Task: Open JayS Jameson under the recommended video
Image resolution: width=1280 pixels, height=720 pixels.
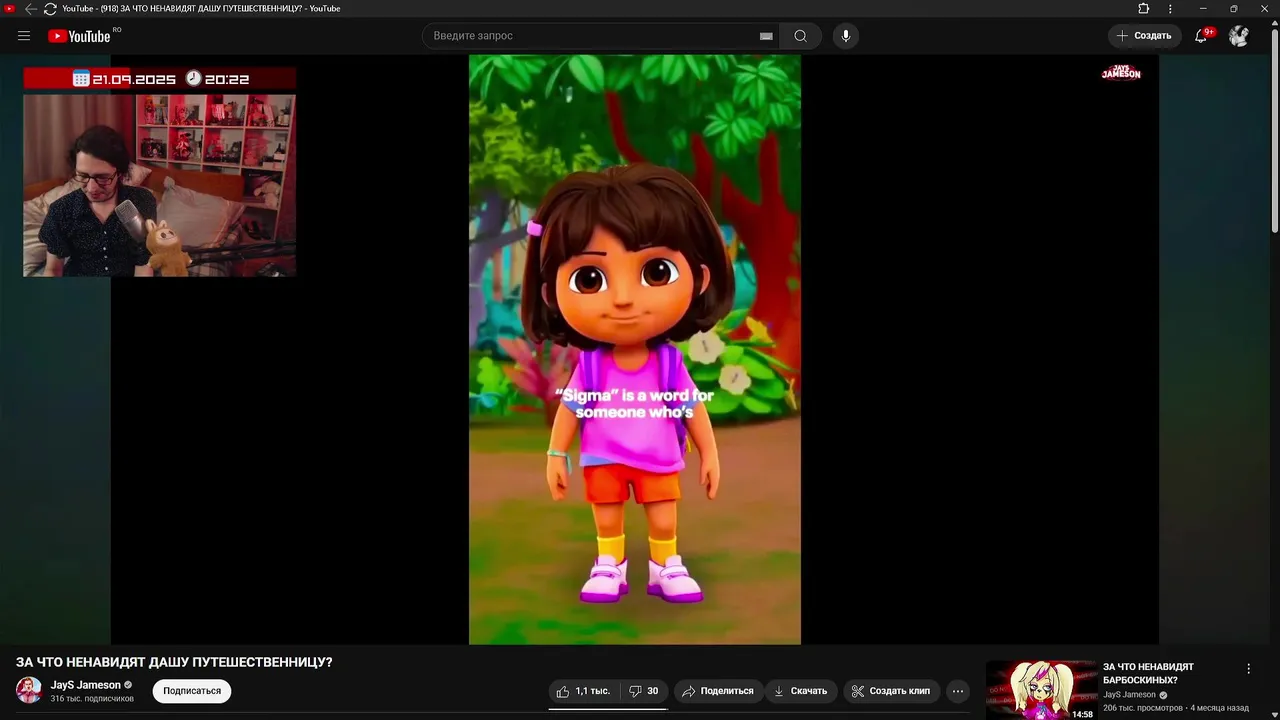Action: (1129, 695)
